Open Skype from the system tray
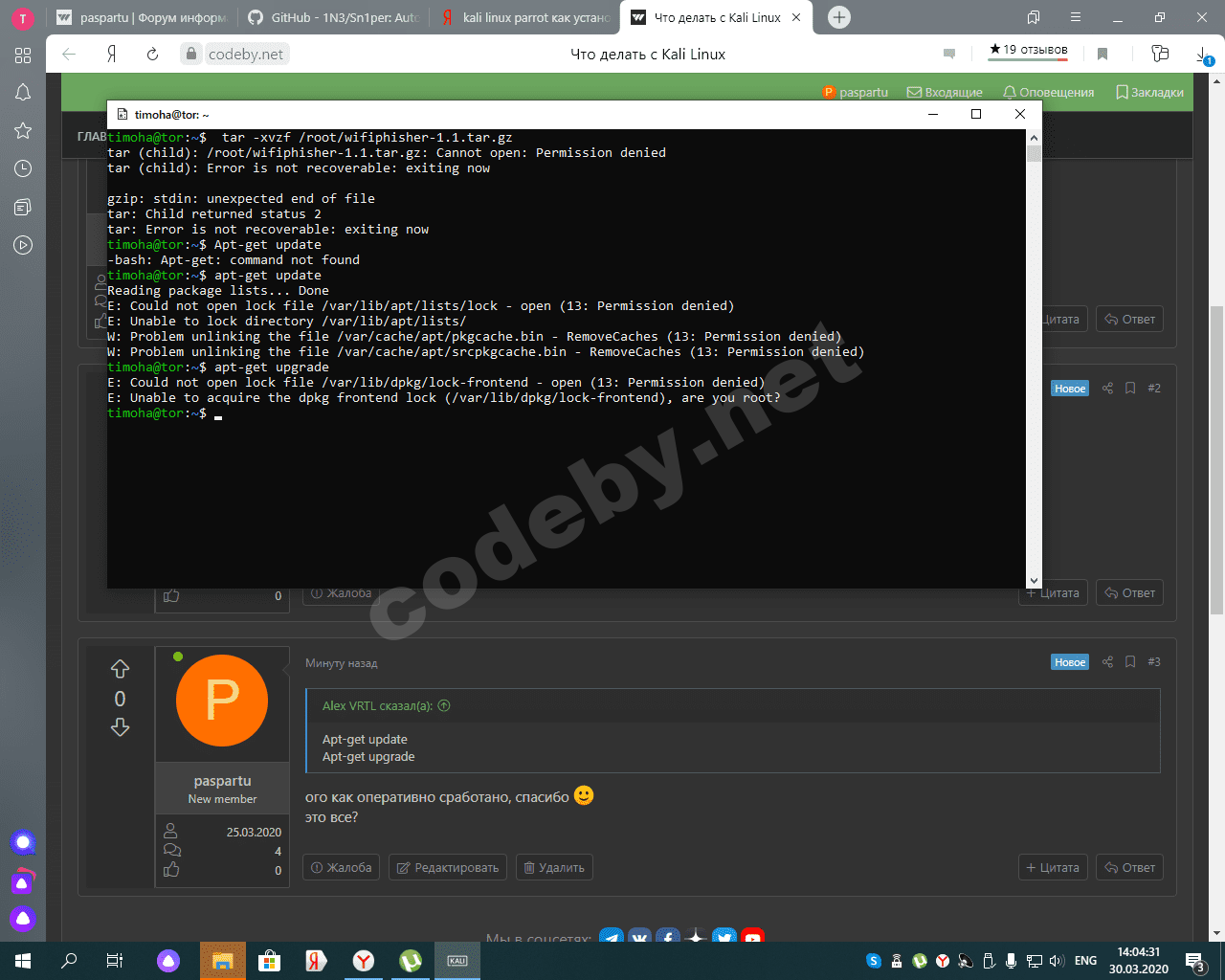The height and width of the screenshot is (980, 1225). 873,961
